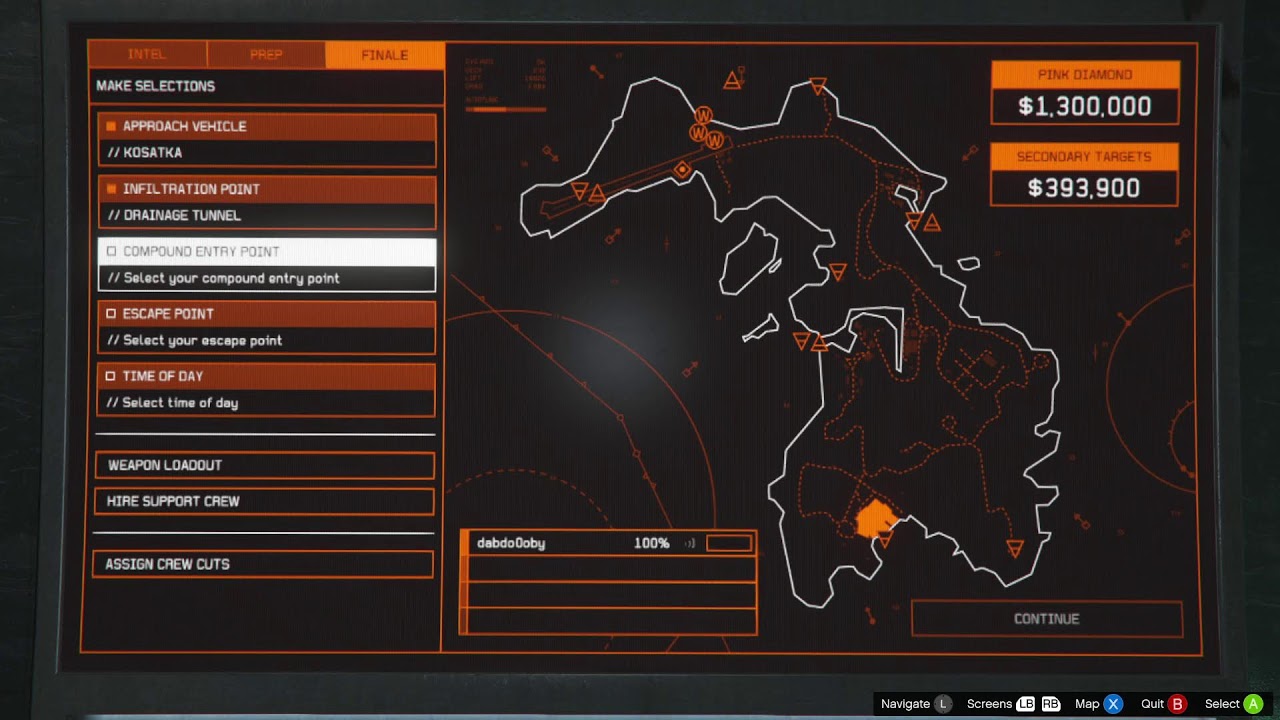Toggle the Approach Vehicle checkbox

pyautogui.click(x=111, y=127)
